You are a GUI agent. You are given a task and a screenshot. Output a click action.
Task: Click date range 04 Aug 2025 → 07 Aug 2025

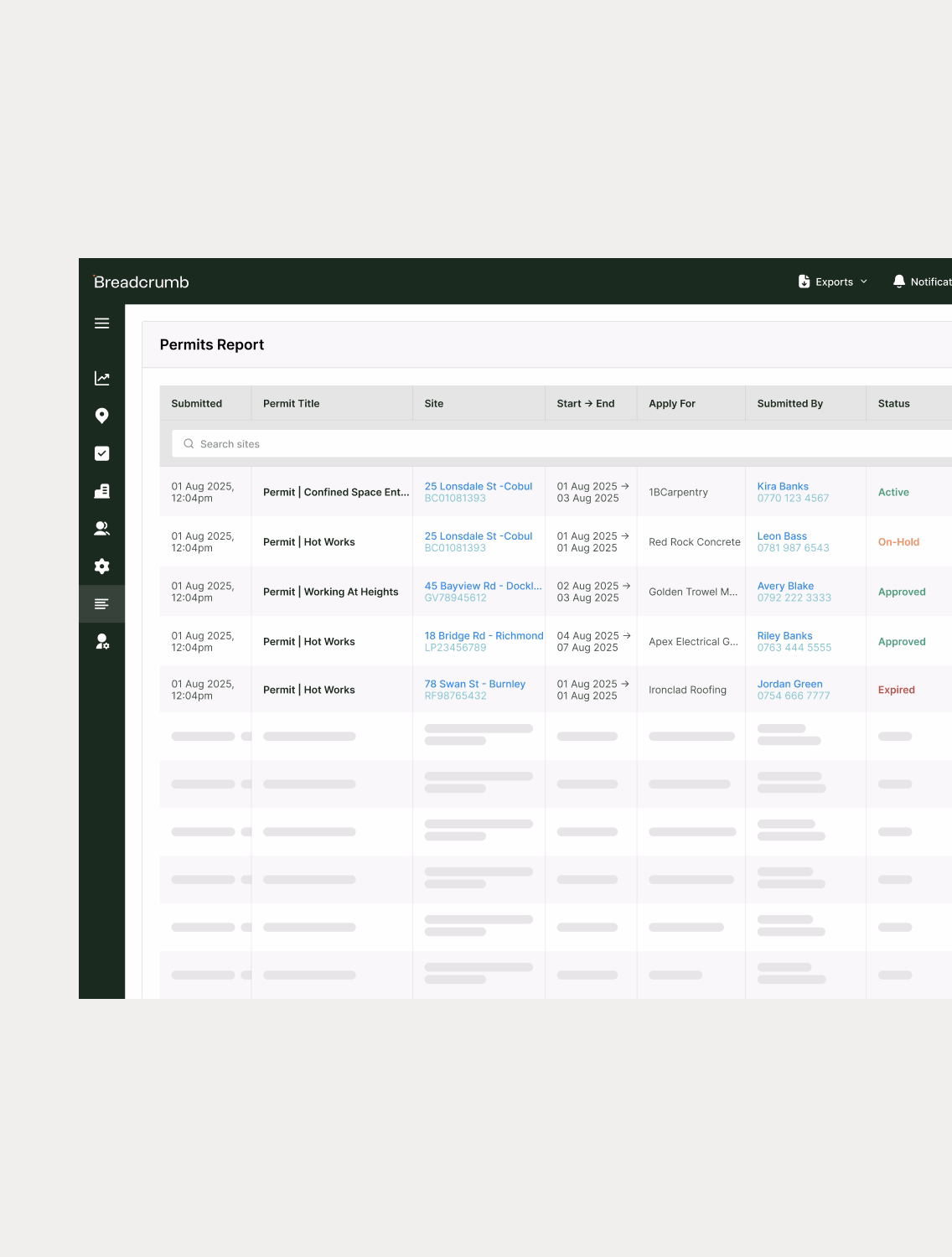click(x=592, y=642)
